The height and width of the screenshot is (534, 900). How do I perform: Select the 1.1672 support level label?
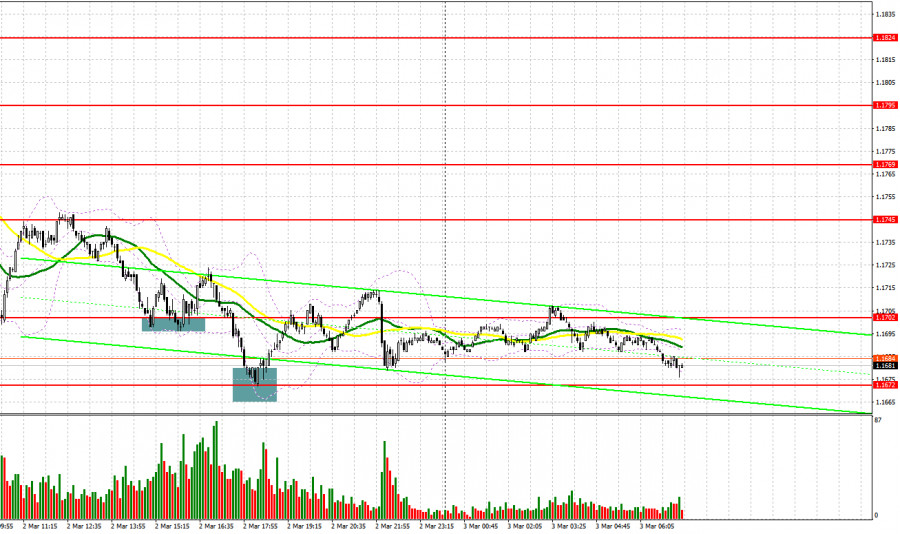coord(883,385)
